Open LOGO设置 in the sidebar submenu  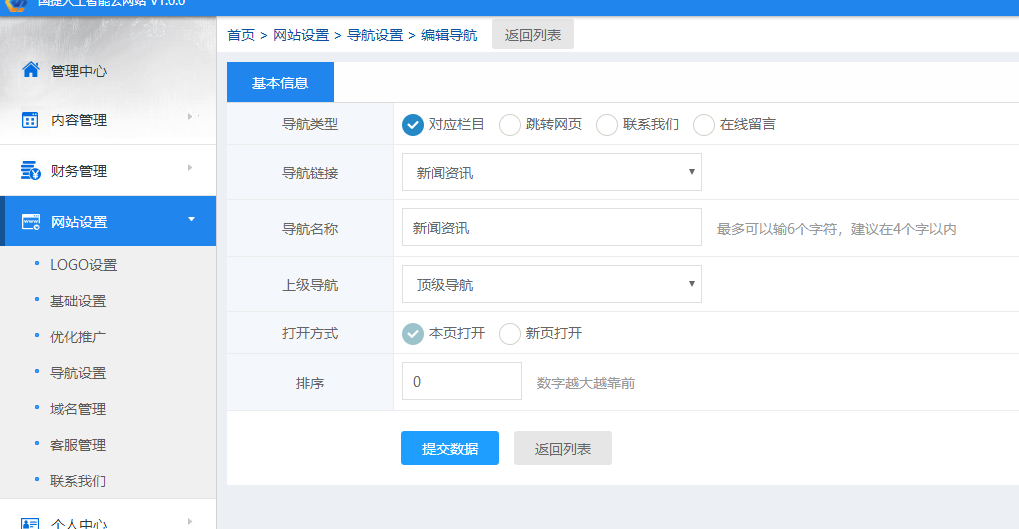[x=83, y=265]
